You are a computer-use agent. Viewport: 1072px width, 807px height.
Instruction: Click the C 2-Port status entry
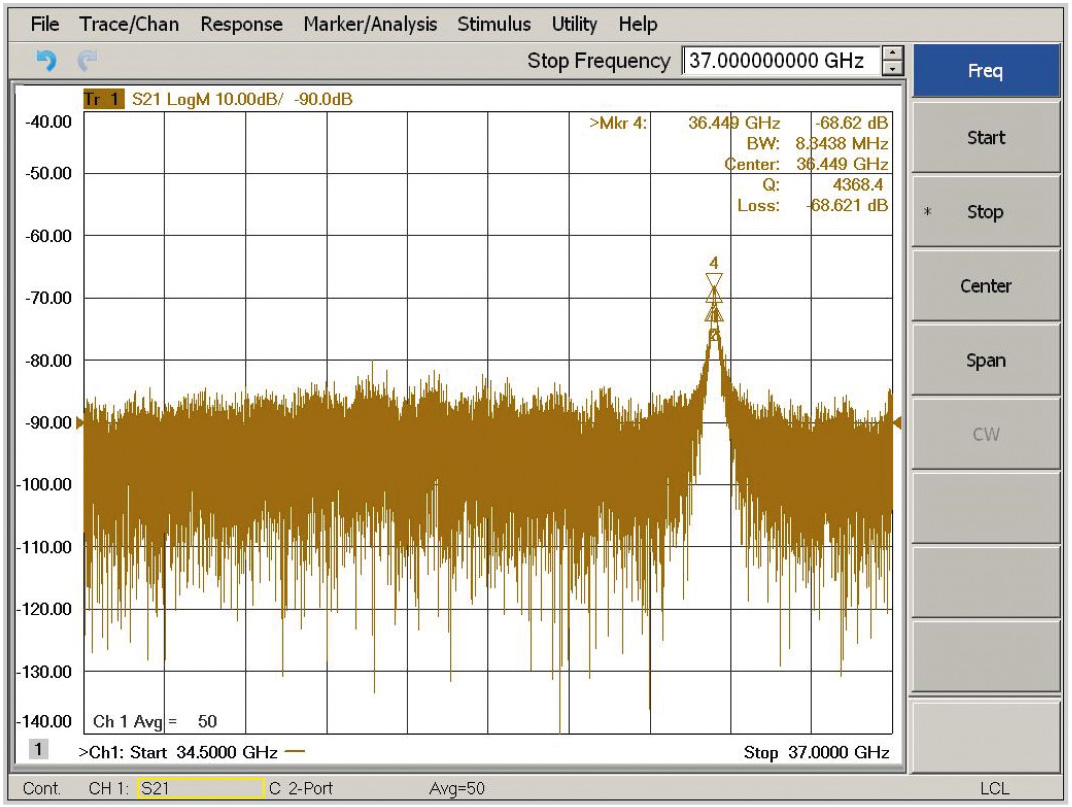coord(301,789)
